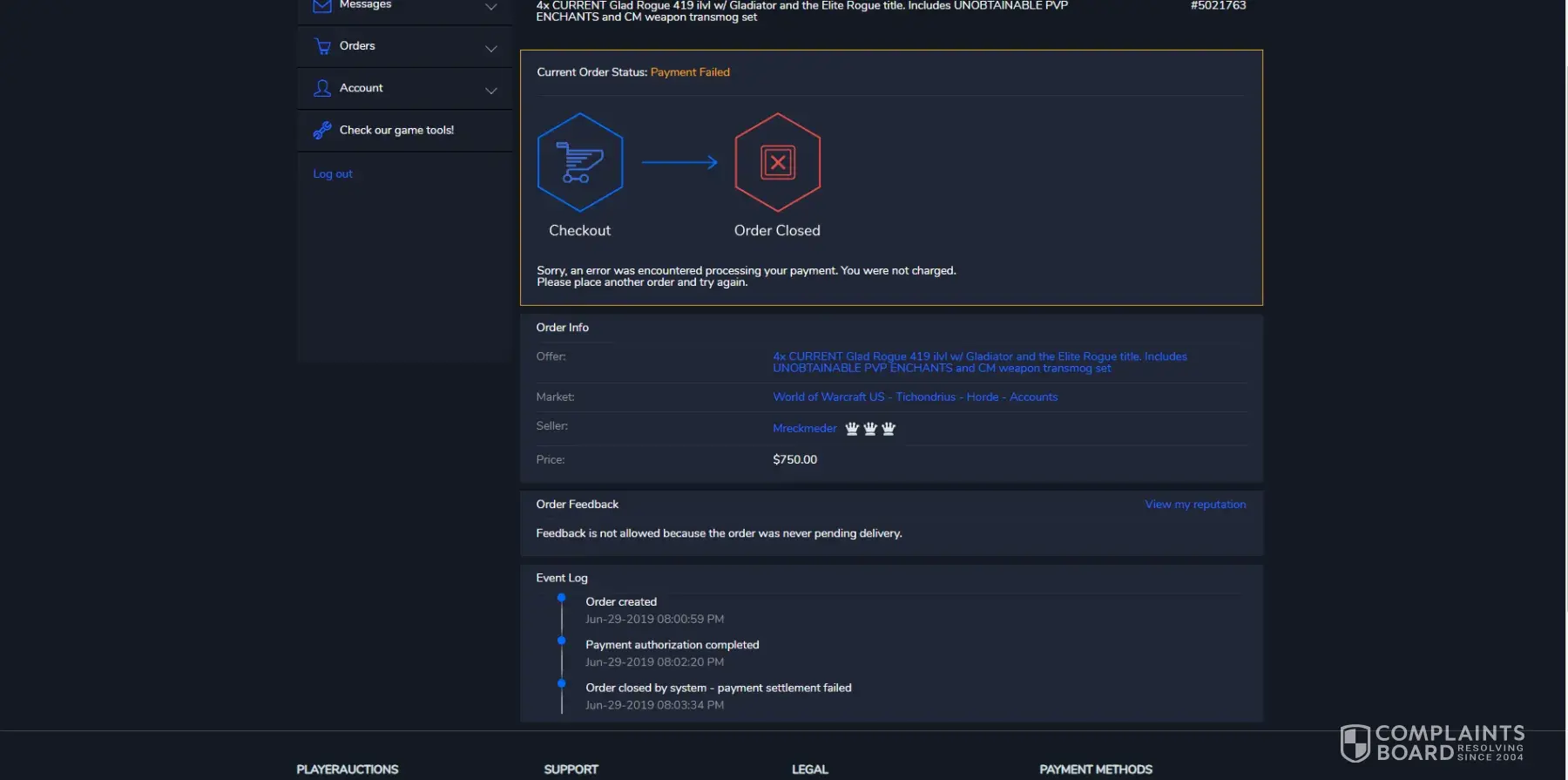Open the Orders sidebar menu item

tap(357, 46)
